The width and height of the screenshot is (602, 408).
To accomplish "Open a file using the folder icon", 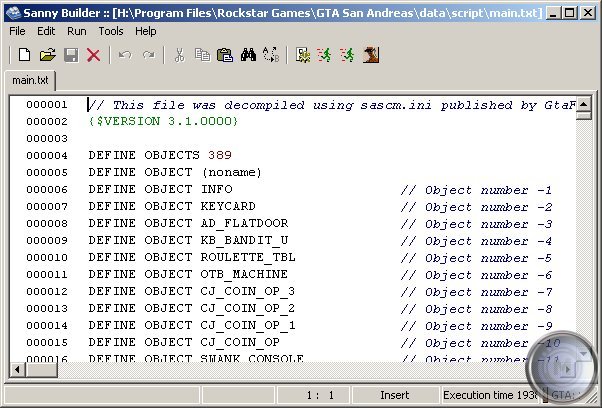I will [48, 55].
